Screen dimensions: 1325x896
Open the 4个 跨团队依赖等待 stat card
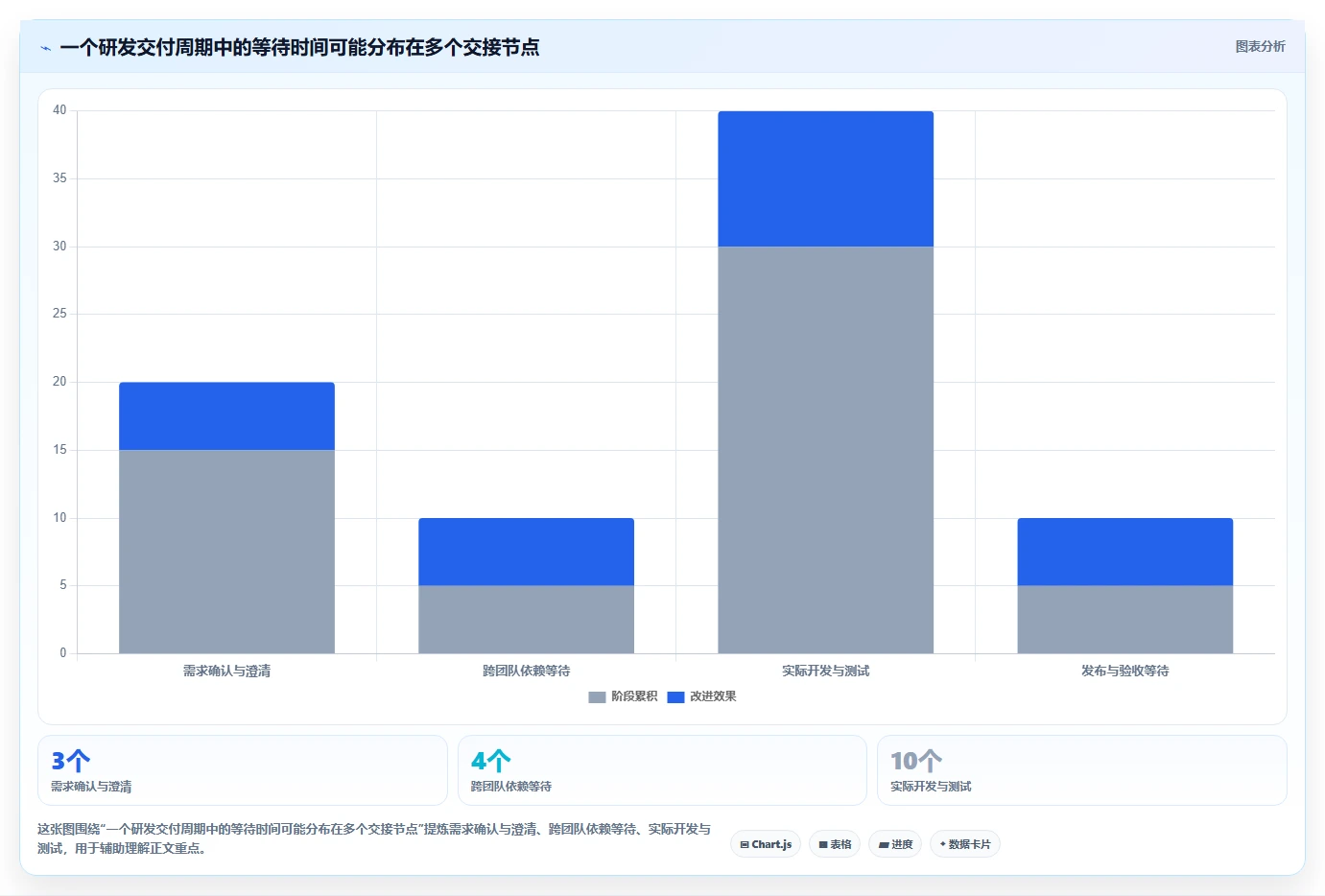coord(662,770)
